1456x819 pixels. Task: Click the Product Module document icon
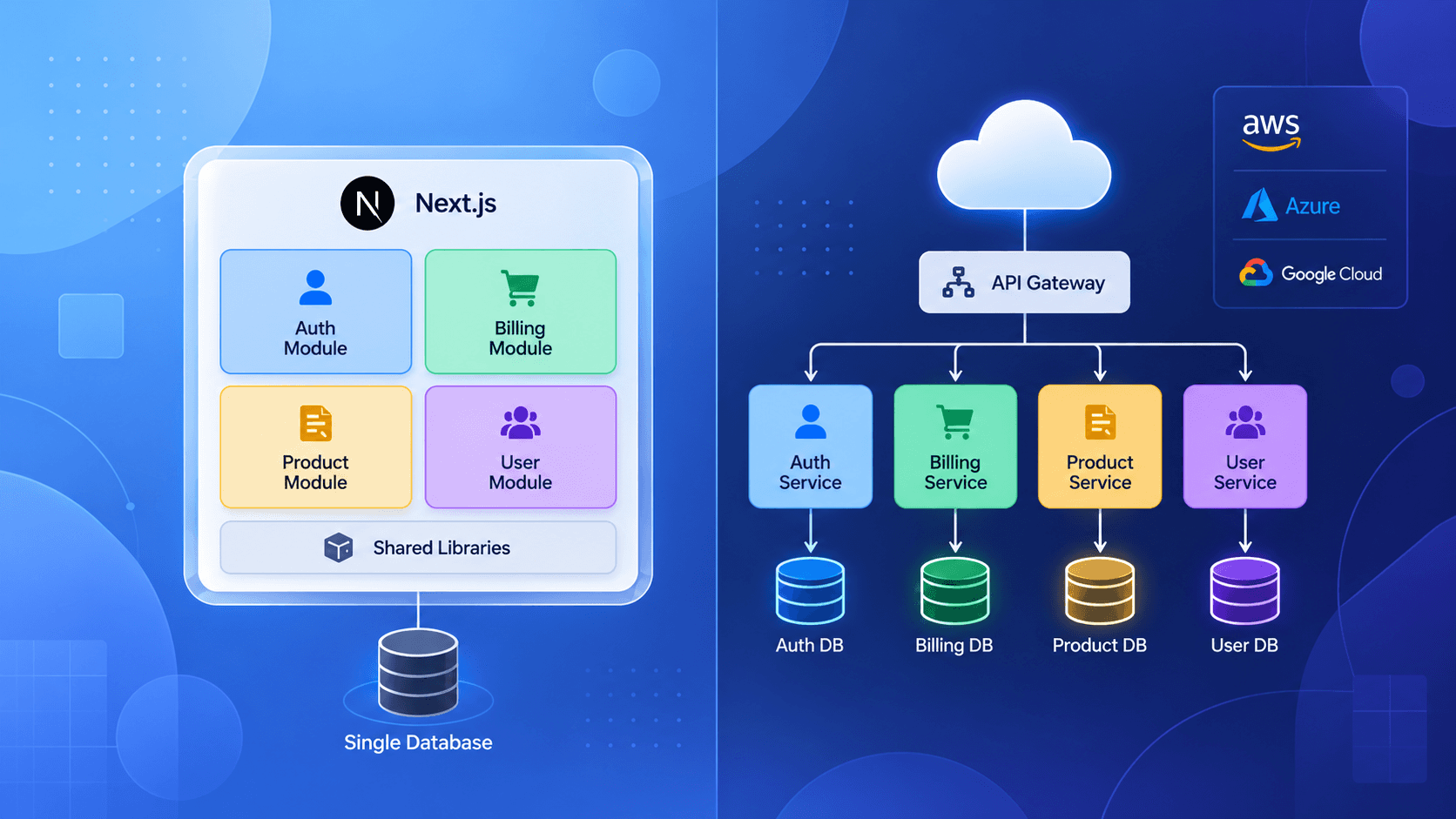coord(315,424)
